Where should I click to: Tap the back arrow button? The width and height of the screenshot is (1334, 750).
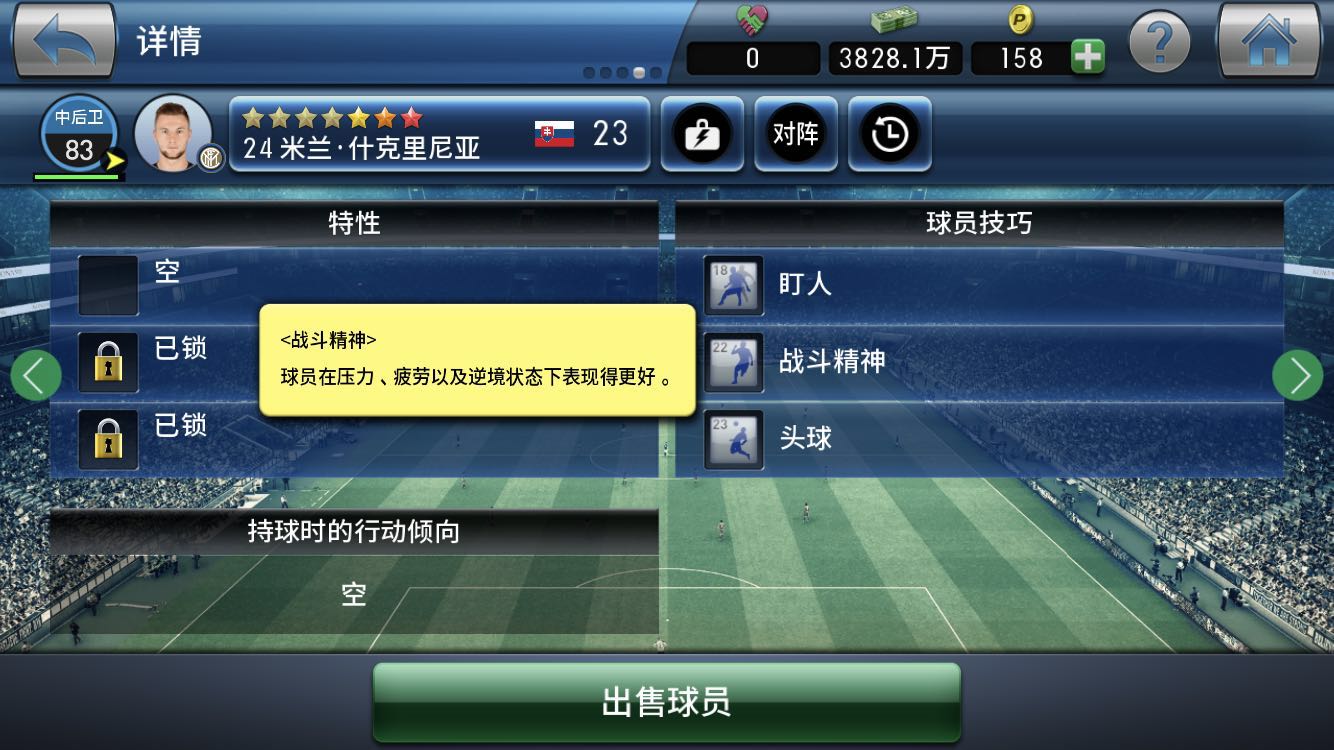click(64, 40)
